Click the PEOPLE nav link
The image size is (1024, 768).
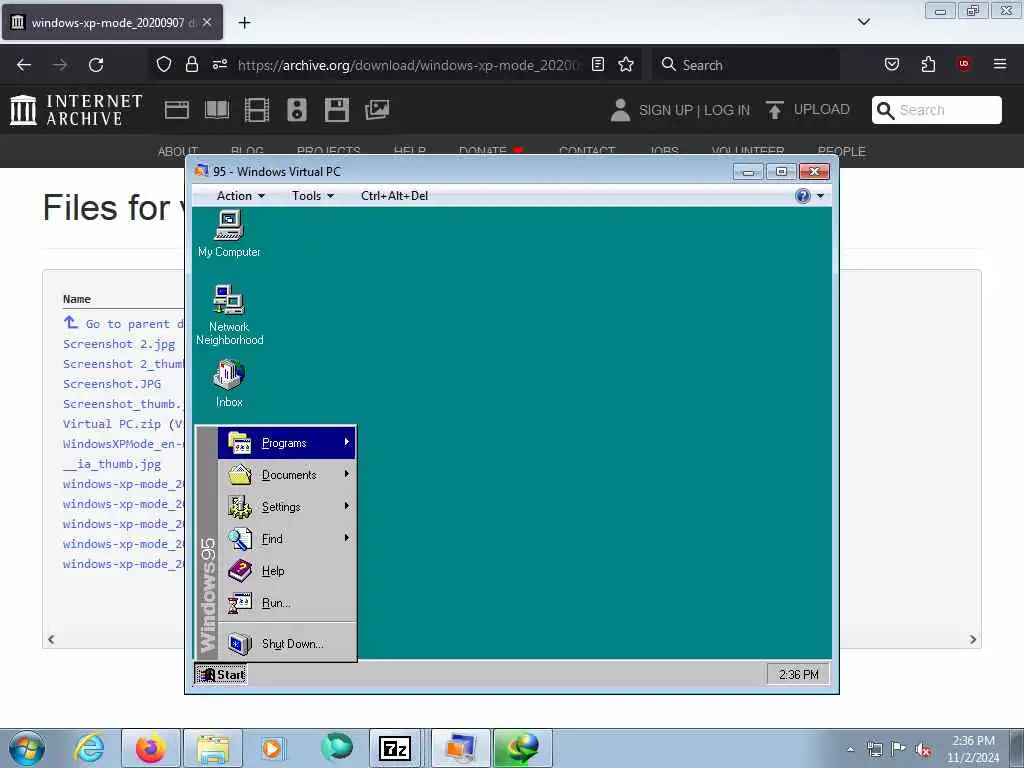point(842,152)
